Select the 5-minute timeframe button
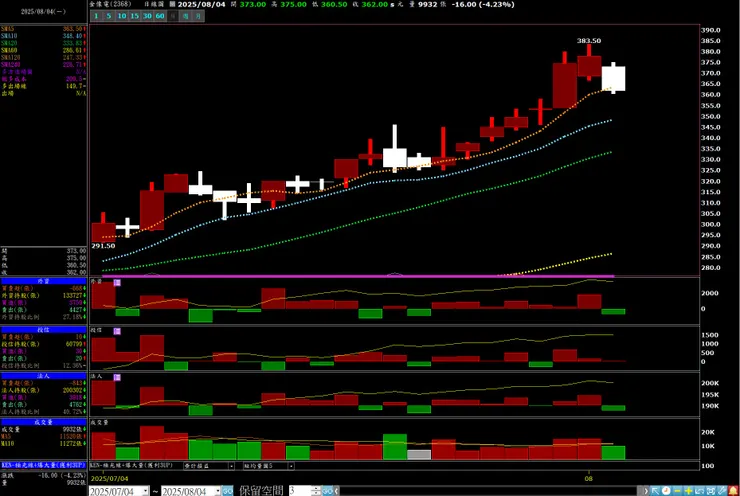This screenshot has height=496, width=740. 109,16
